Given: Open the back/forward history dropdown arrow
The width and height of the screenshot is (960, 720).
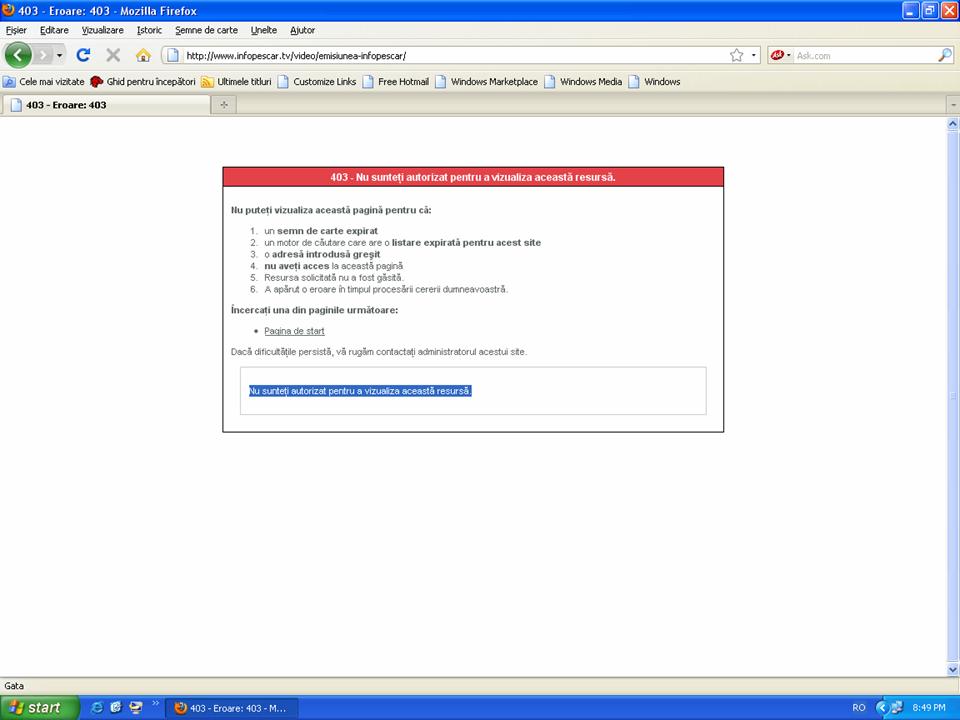Looking at the screenshot, I should pos(59,55).
